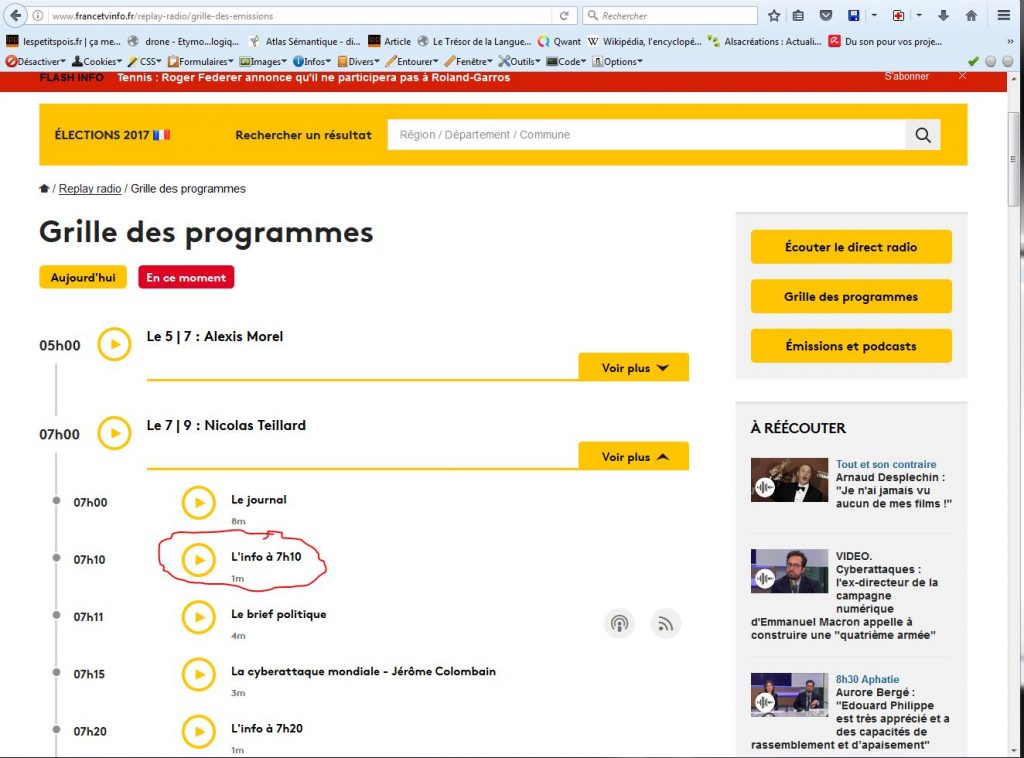Play Le 5 | 7 Alexis Morel show

[x=114, y=345]
